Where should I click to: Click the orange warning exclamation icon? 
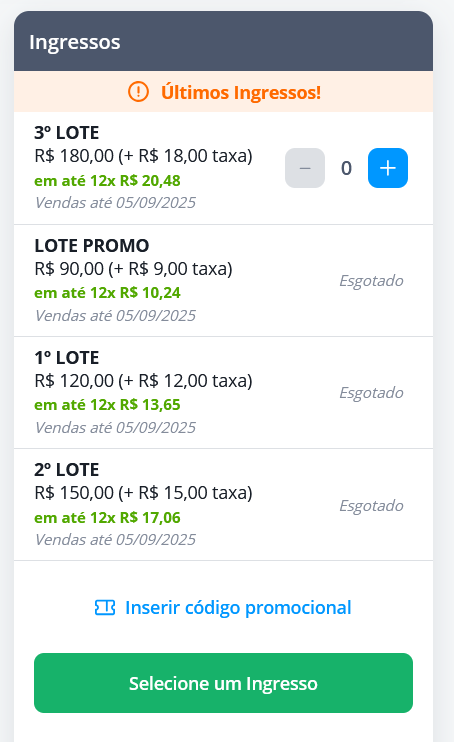pyautogui.click(x=138, y=92)
